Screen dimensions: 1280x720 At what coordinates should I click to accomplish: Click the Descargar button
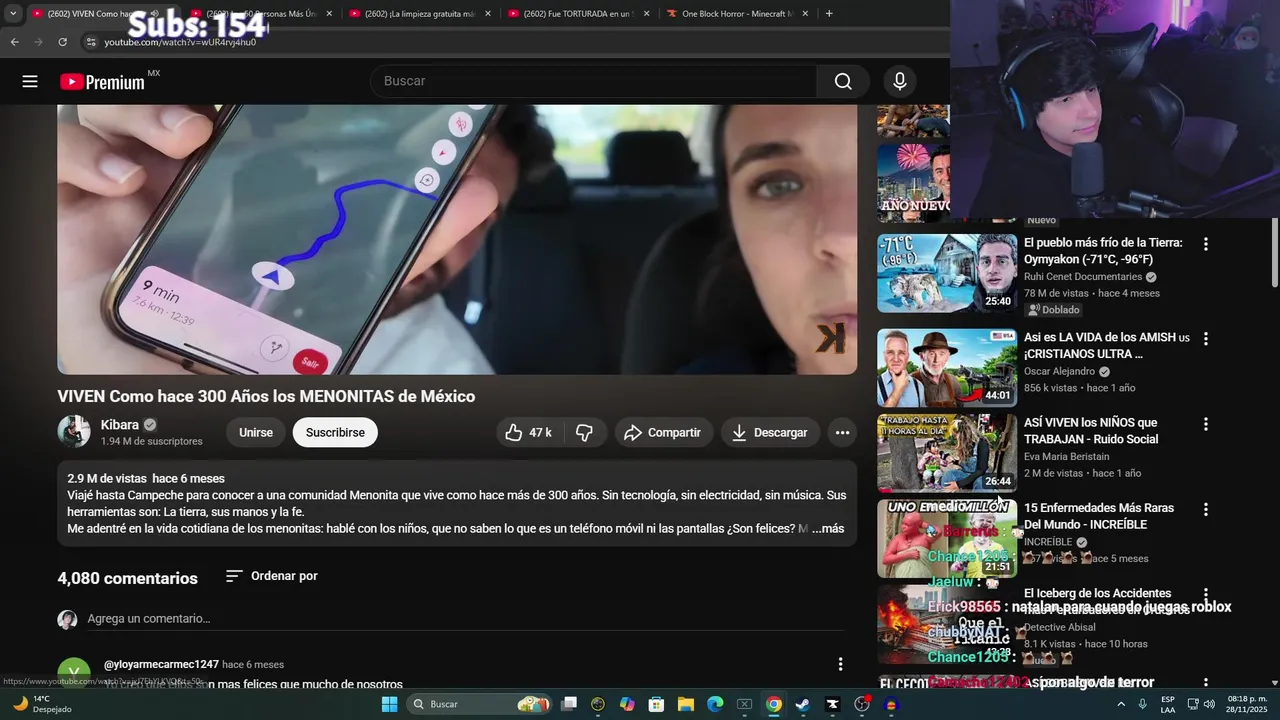tap(770, 432)
